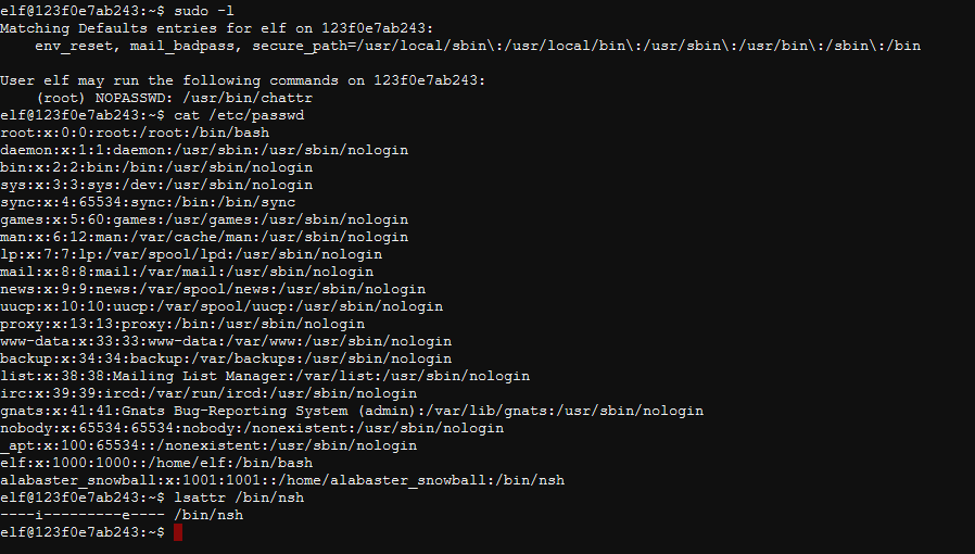
Task: Click the nobody:x:65534 passwd line
Action: [x=252, y=428]
